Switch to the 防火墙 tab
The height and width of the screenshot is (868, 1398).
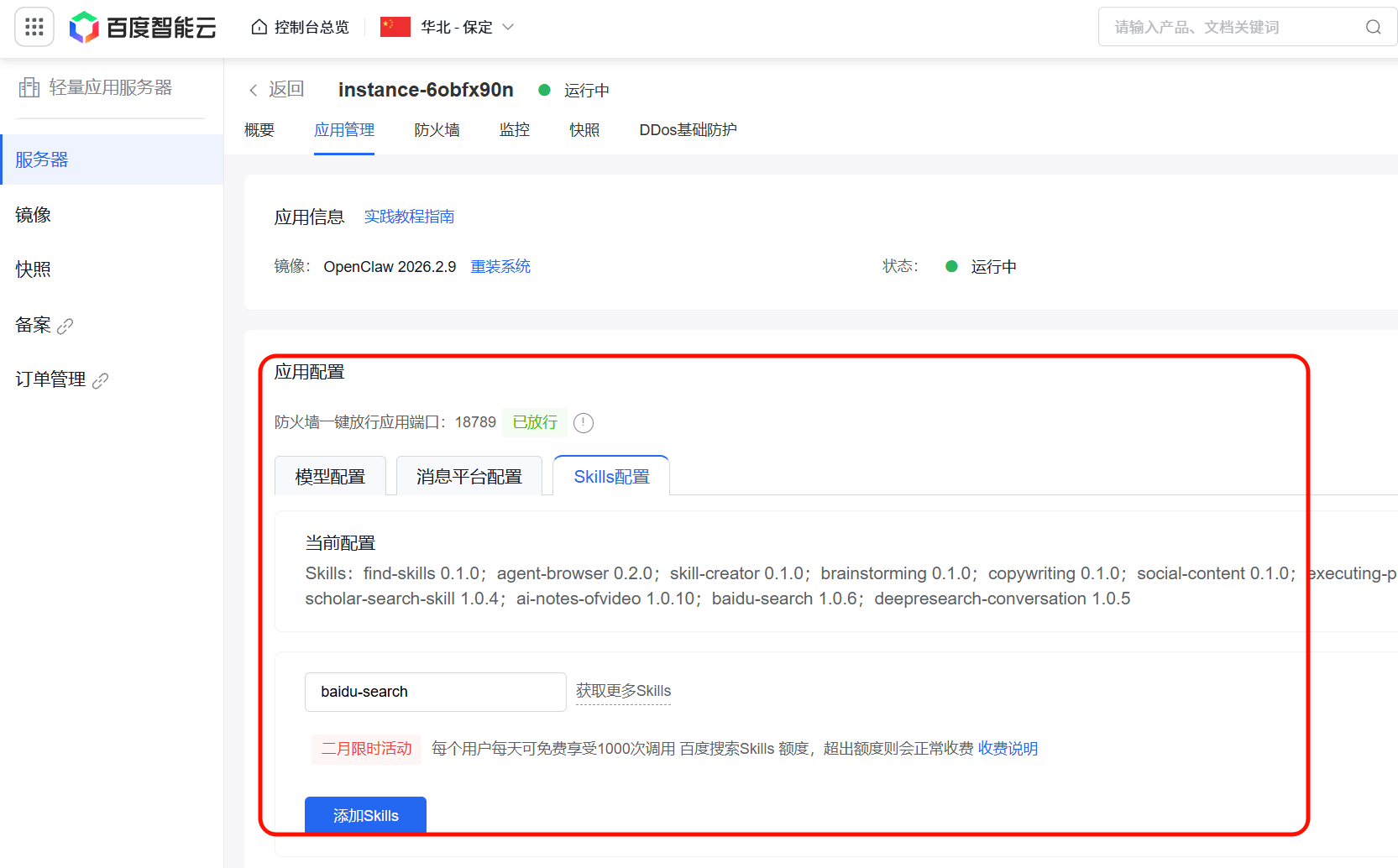pyautogui.click(x=437, y=130)
